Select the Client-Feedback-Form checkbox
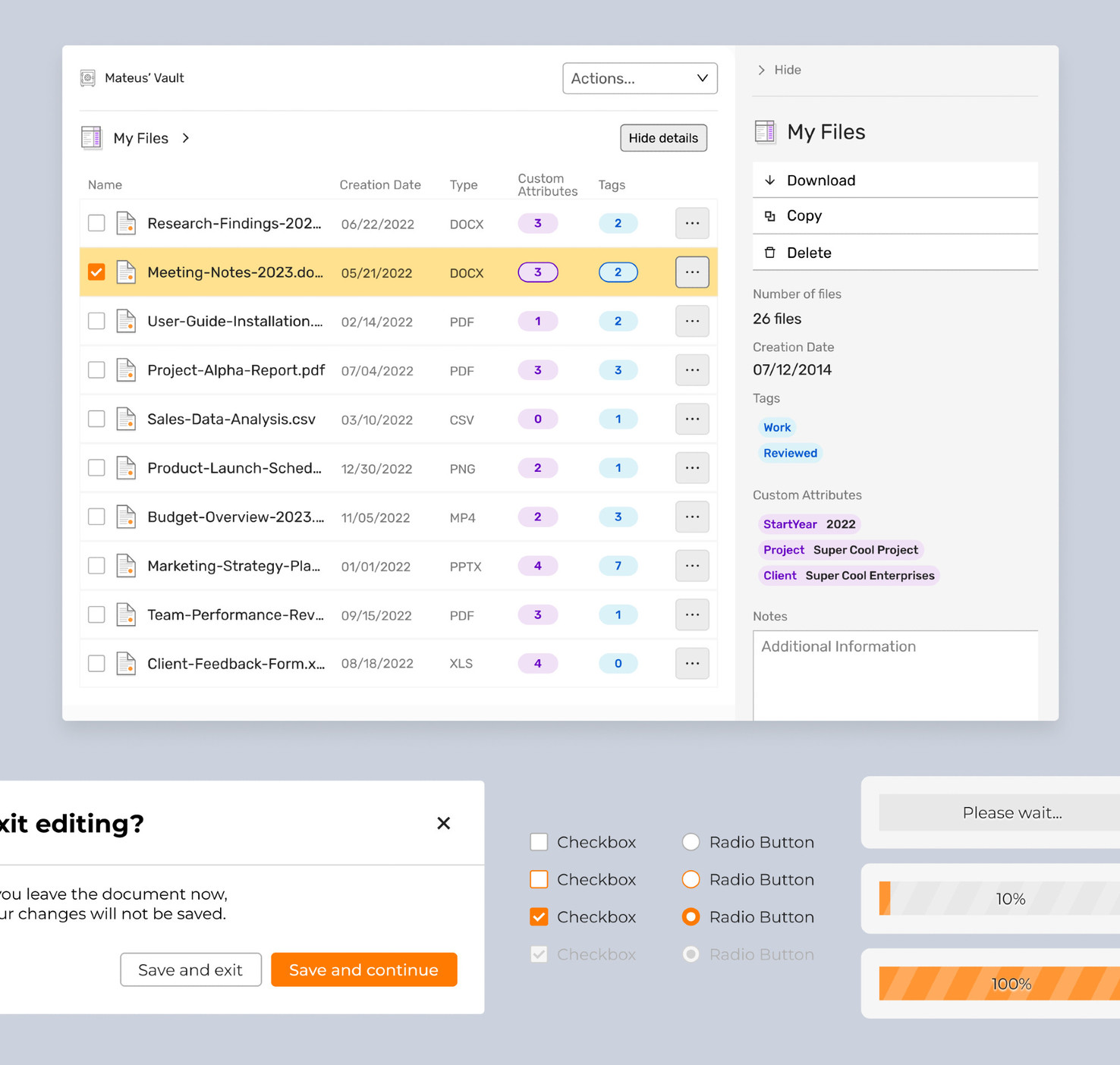 coord(96,664)
